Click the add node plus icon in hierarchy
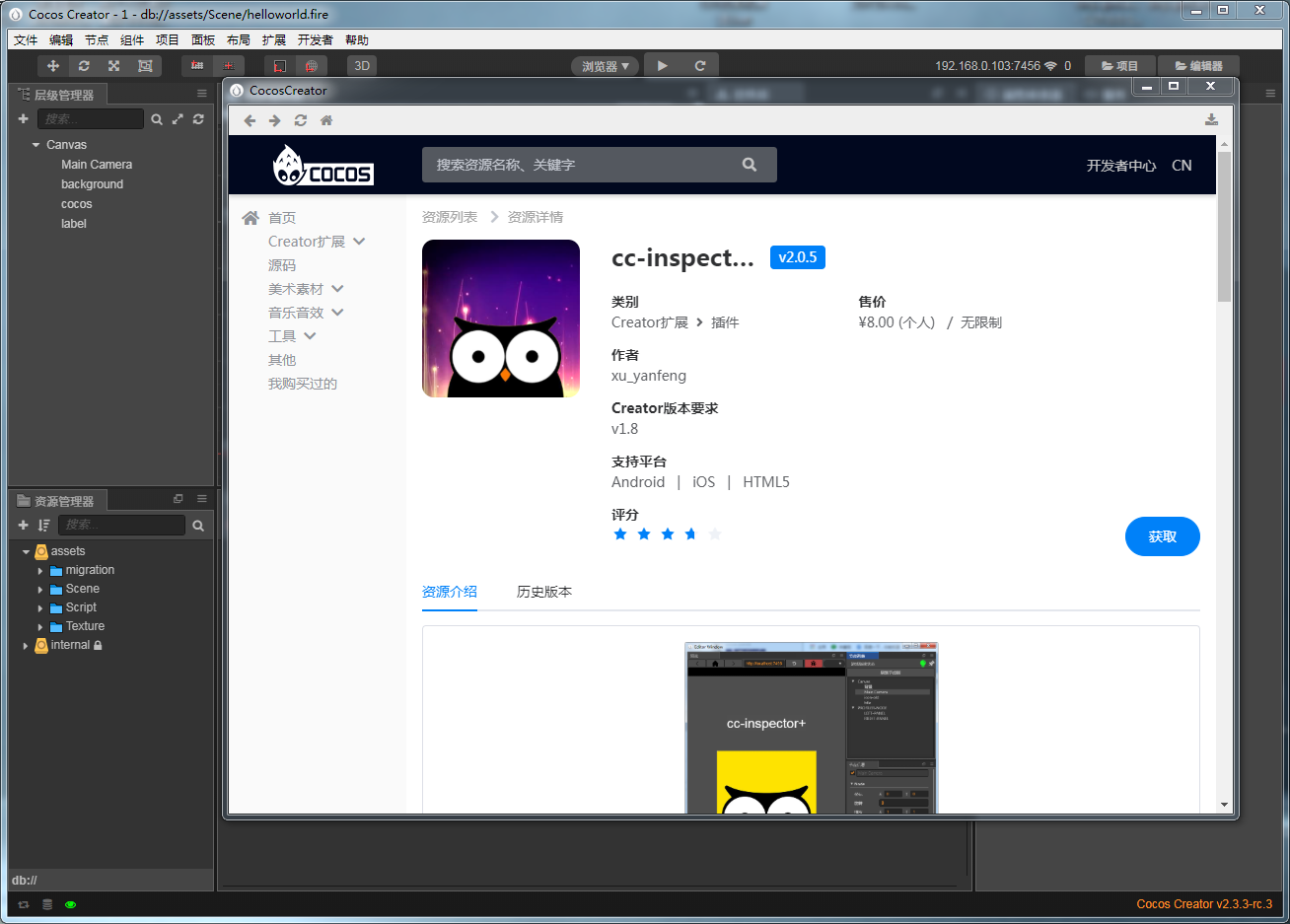Viewport: 1290px width, 924px height. [x=24, y=118]
